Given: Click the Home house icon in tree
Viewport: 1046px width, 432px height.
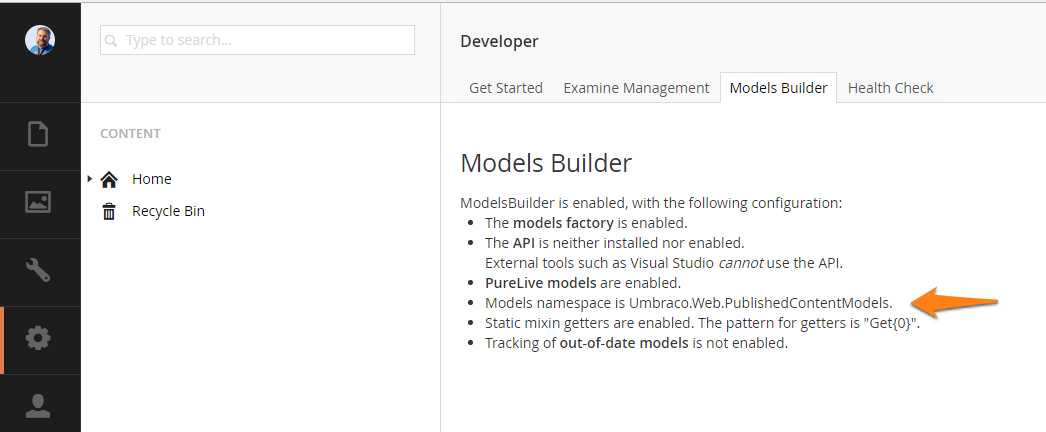Looking at the screenshot, I should pyautogui.click(x=109, y=179).
